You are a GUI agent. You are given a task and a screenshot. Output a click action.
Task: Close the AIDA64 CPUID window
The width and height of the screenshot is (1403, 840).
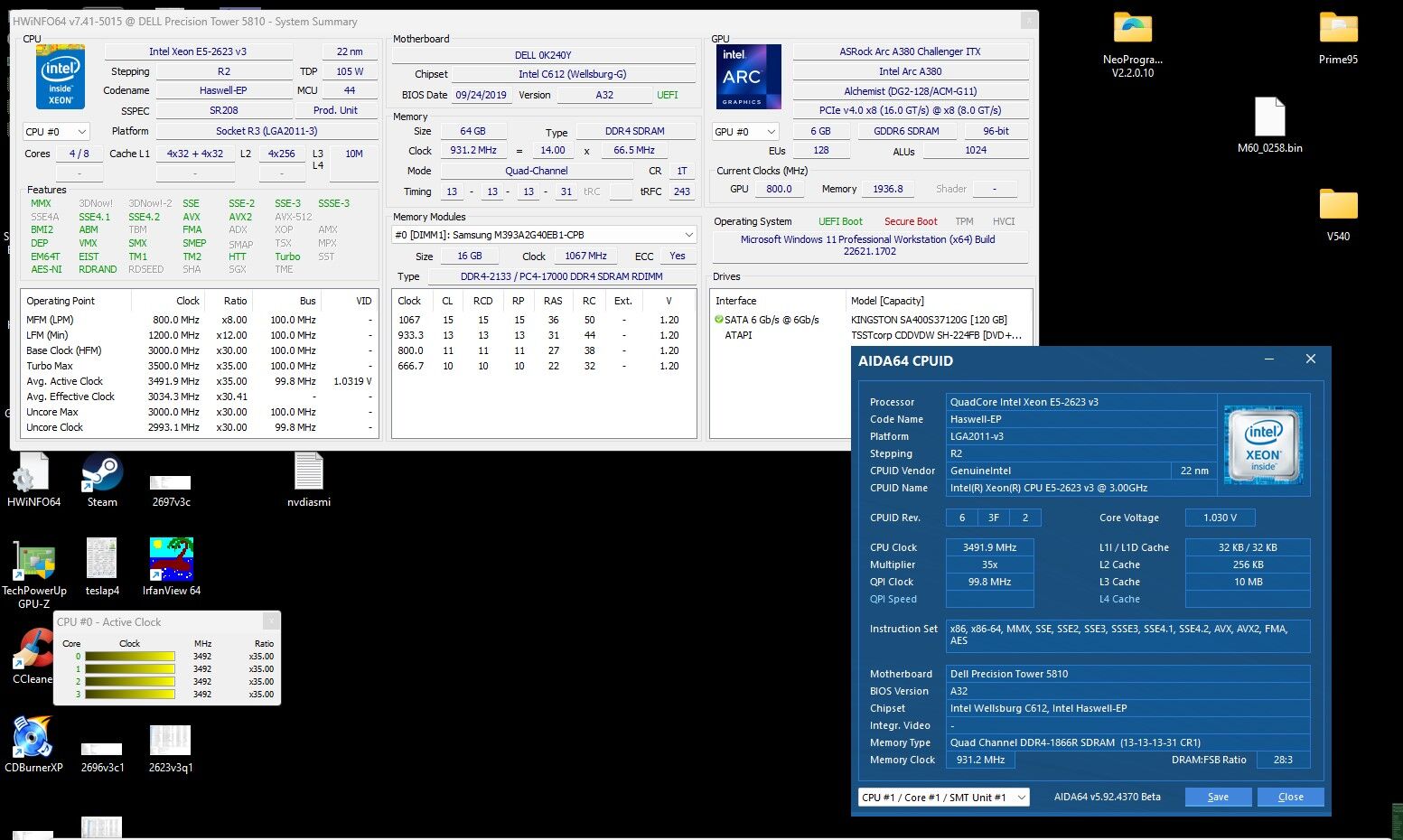[x=1311, y=359]
